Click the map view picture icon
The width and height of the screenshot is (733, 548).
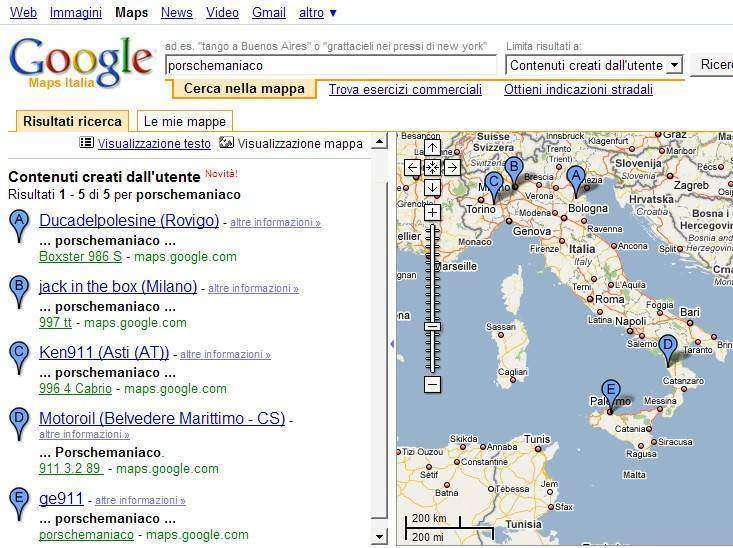click(226, 143)
